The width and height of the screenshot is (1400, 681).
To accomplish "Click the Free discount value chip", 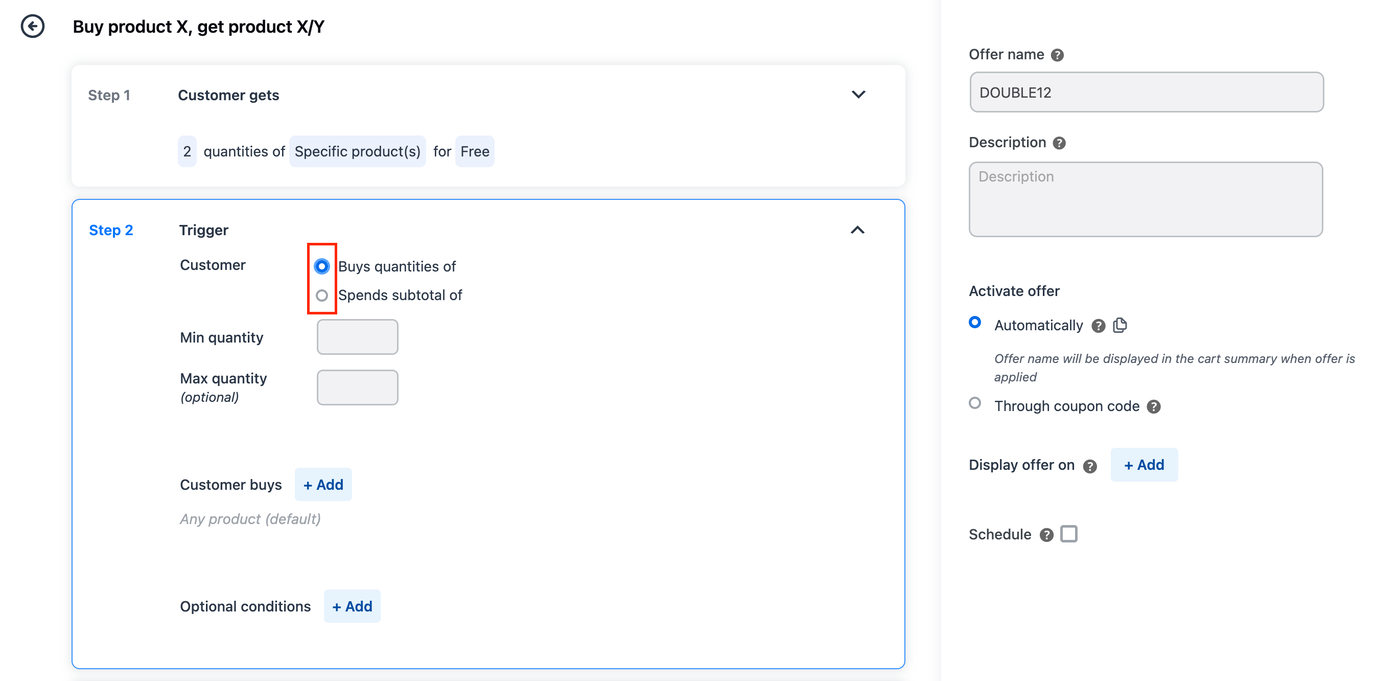I will click(474, 151).
